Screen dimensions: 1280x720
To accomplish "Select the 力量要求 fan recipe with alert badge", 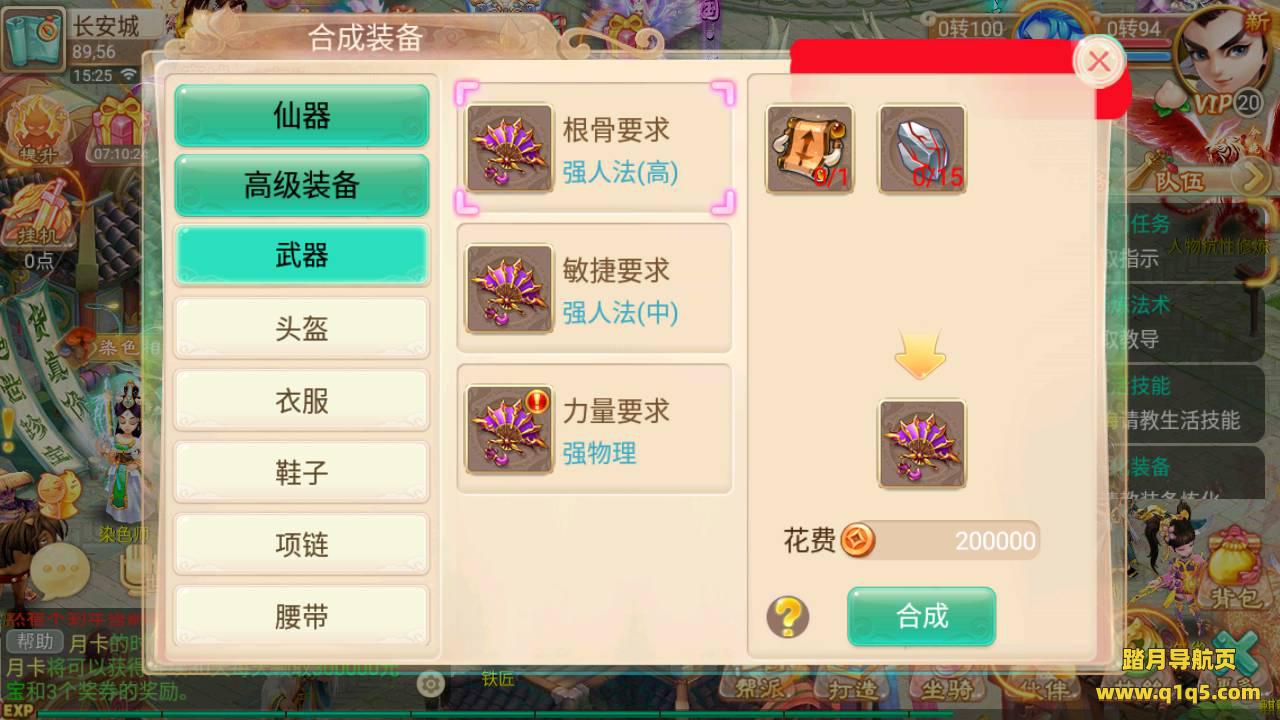I will (x=594, y=429).
